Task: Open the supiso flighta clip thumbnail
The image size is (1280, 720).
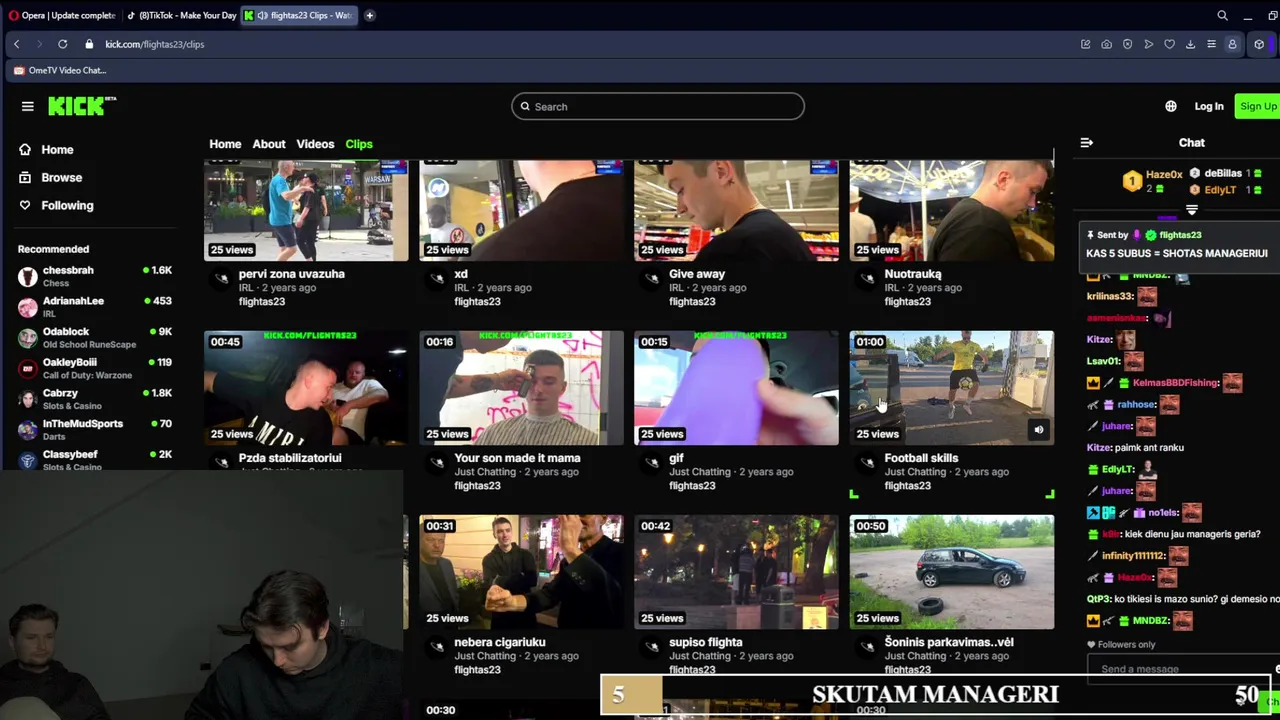Action: tap(736, 572)
